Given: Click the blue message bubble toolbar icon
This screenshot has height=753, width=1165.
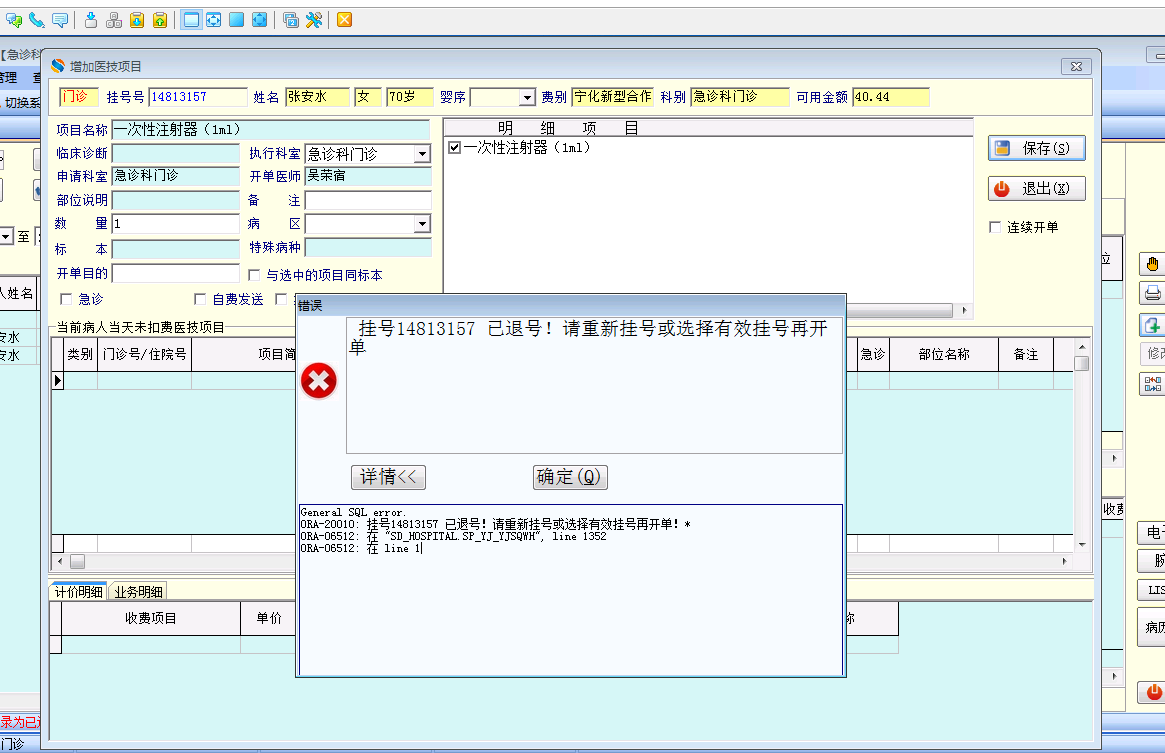Looking at the screenshot, I should (x=60, y=20).
